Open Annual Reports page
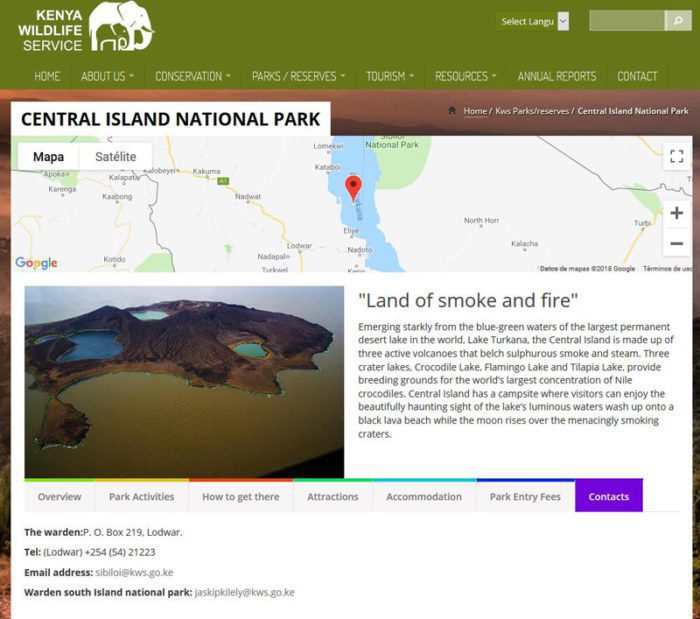Screen dimensions: 700x619 tap(557, 76)
